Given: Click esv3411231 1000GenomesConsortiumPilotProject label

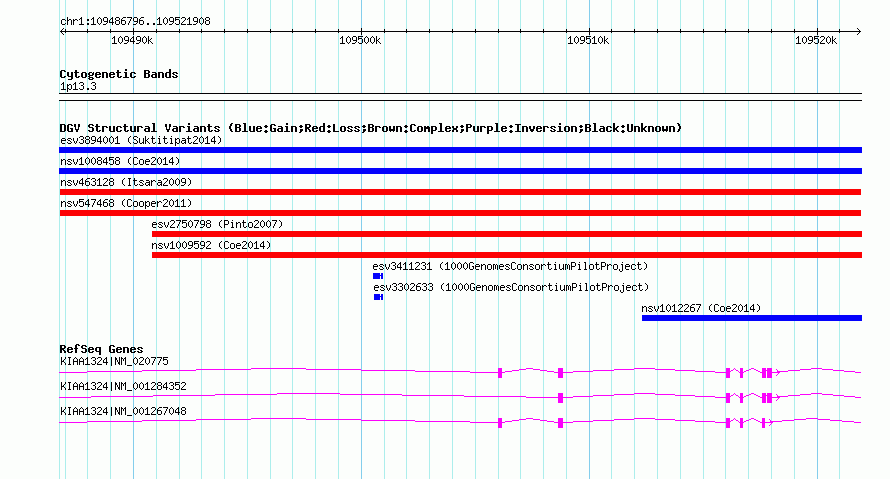Looking at the screenshot, I should 510,266.
